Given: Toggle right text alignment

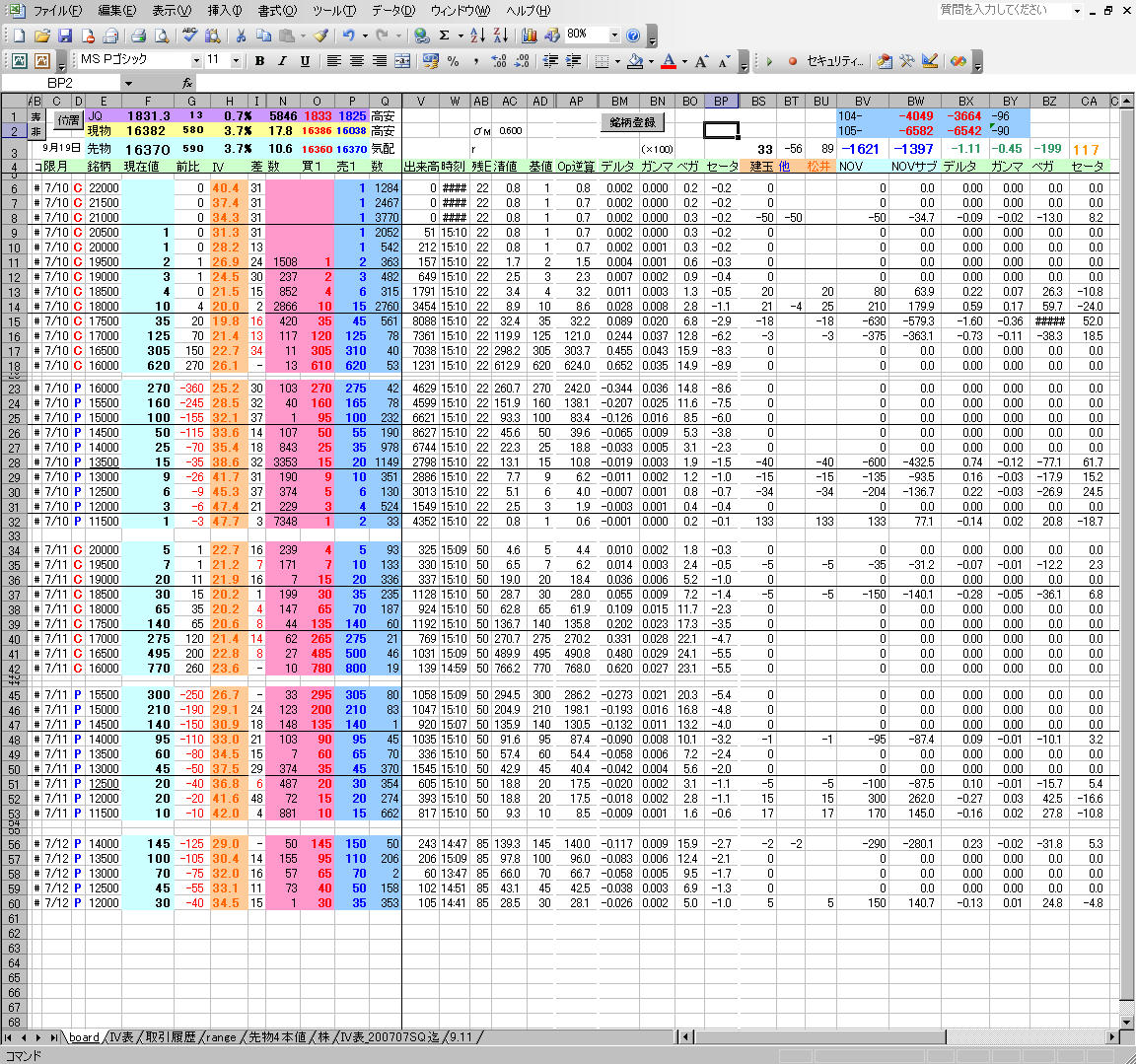Looking at the screenshot, I should point(380,61).
